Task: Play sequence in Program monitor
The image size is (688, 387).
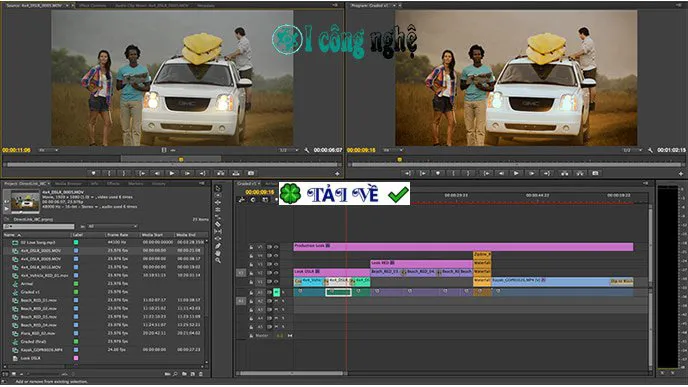Action: click(x=516, y=173)
